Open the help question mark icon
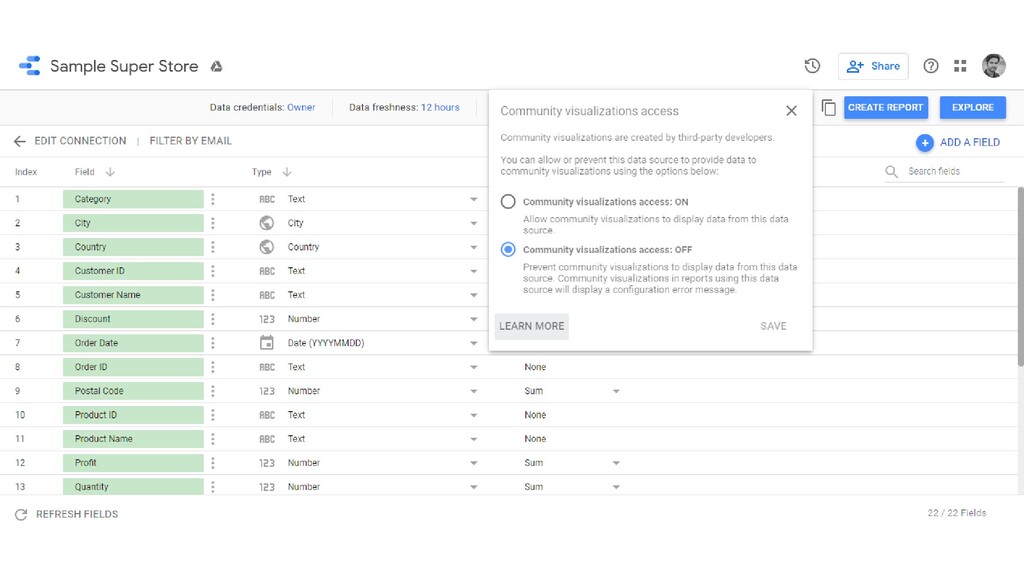The width and height of the screenshot is (1024, 576). 931,66
